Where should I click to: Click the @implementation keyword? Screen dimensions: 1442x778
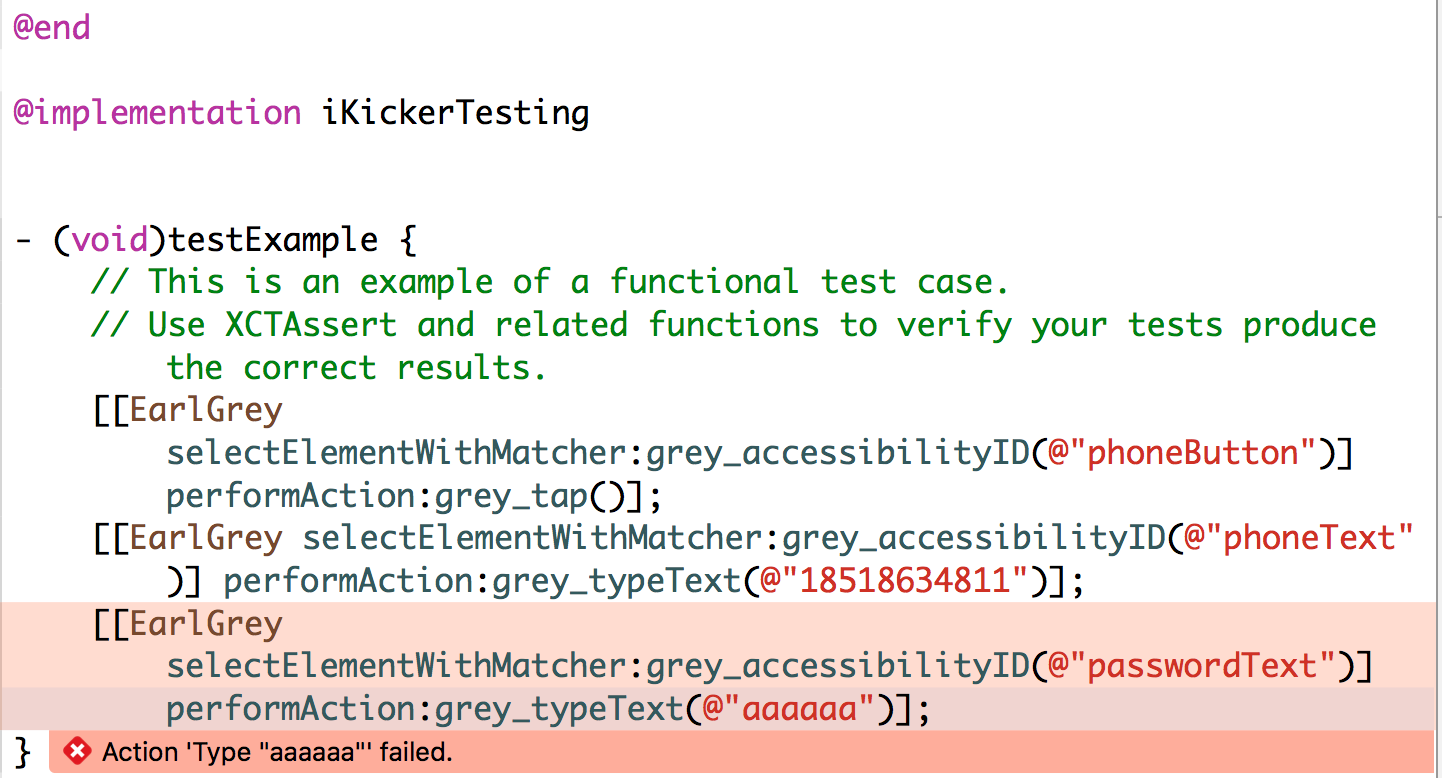[x=157, y=113]
